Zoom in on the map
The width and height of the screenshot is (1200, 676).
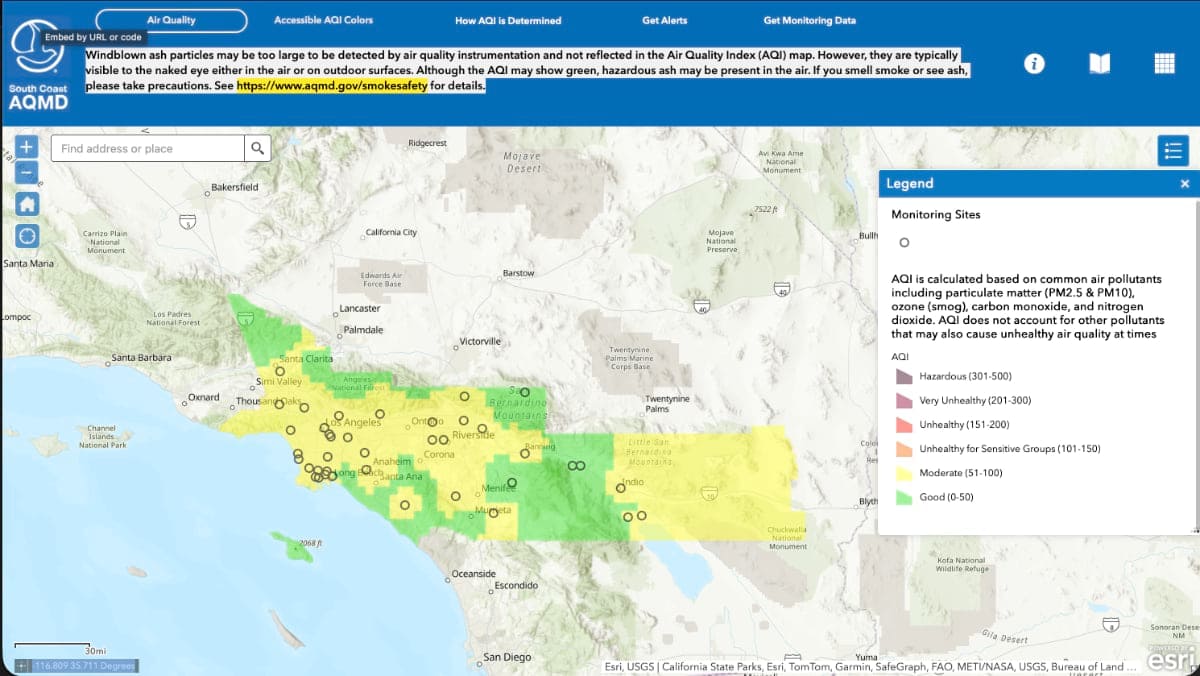[x=27, y=147]
